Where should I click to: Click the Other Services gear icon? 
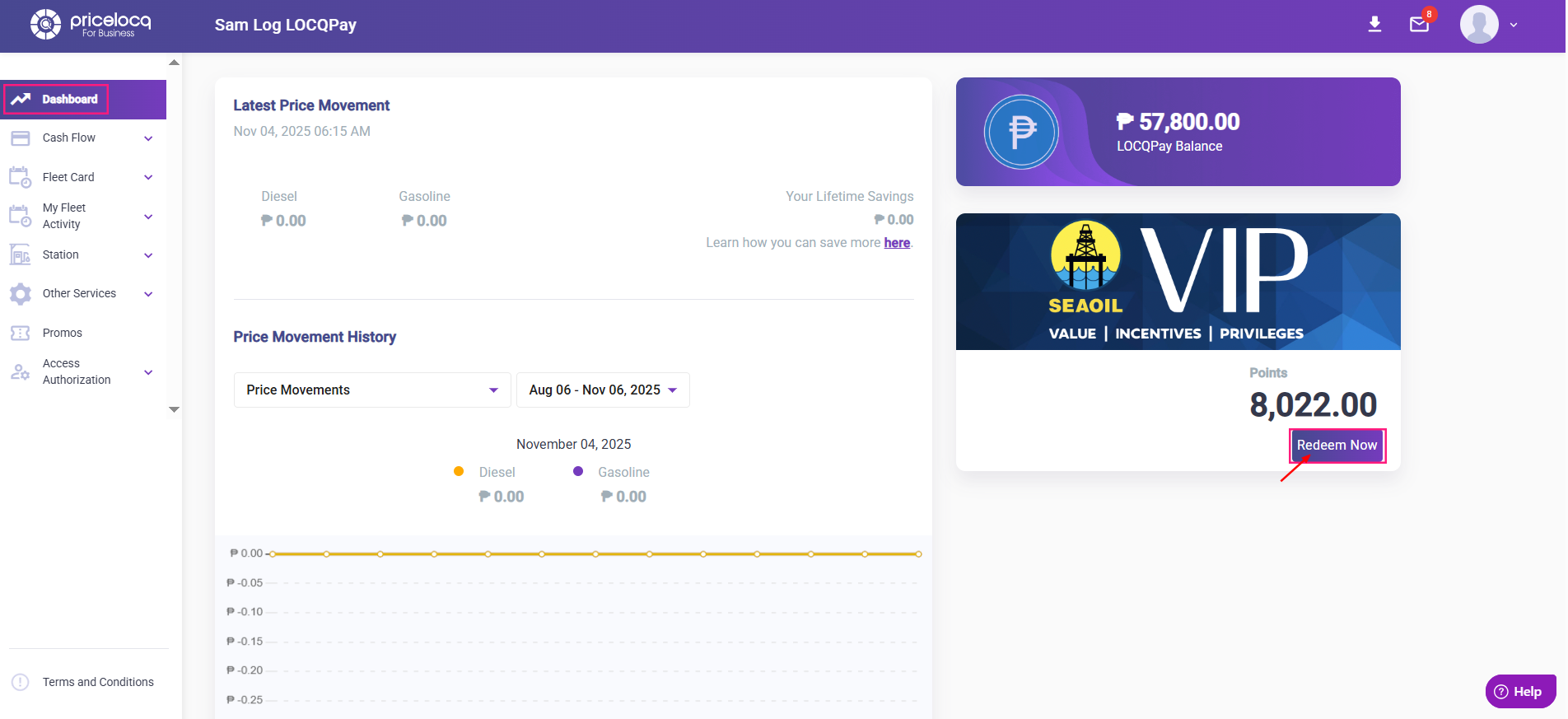click(x=21, y=294)
